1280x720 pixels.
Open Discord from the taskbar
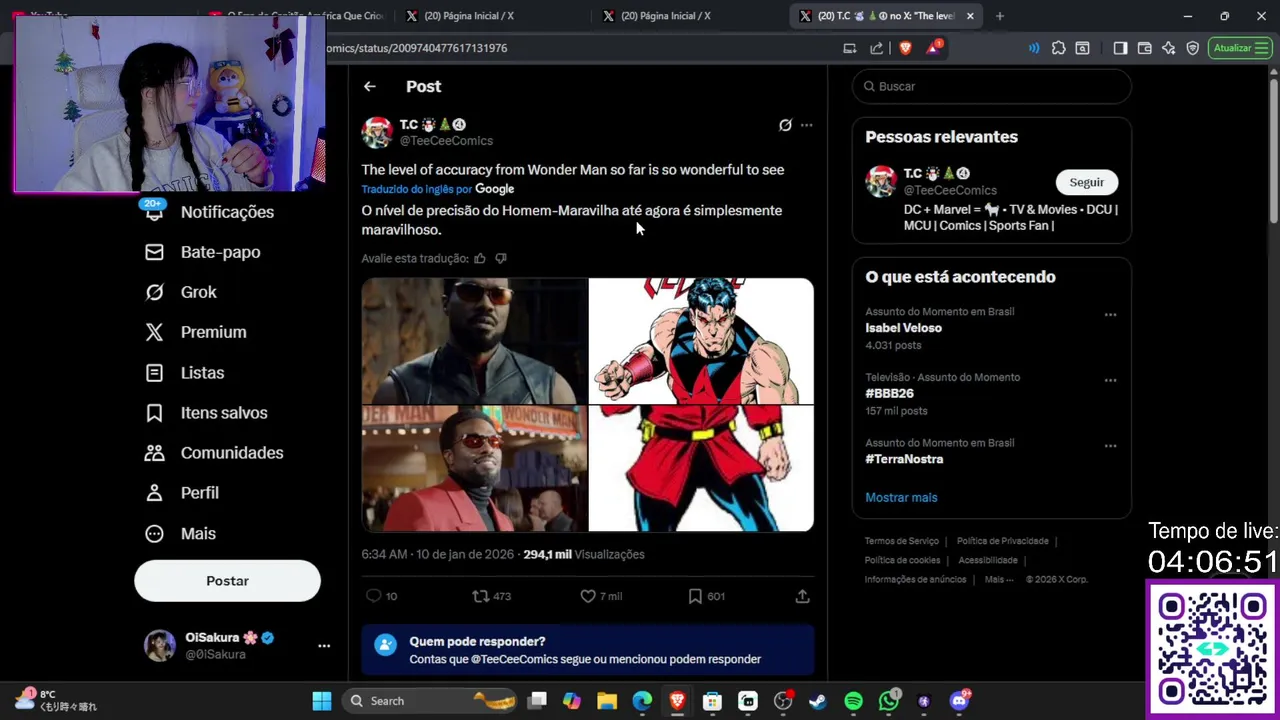click(960, 701)
